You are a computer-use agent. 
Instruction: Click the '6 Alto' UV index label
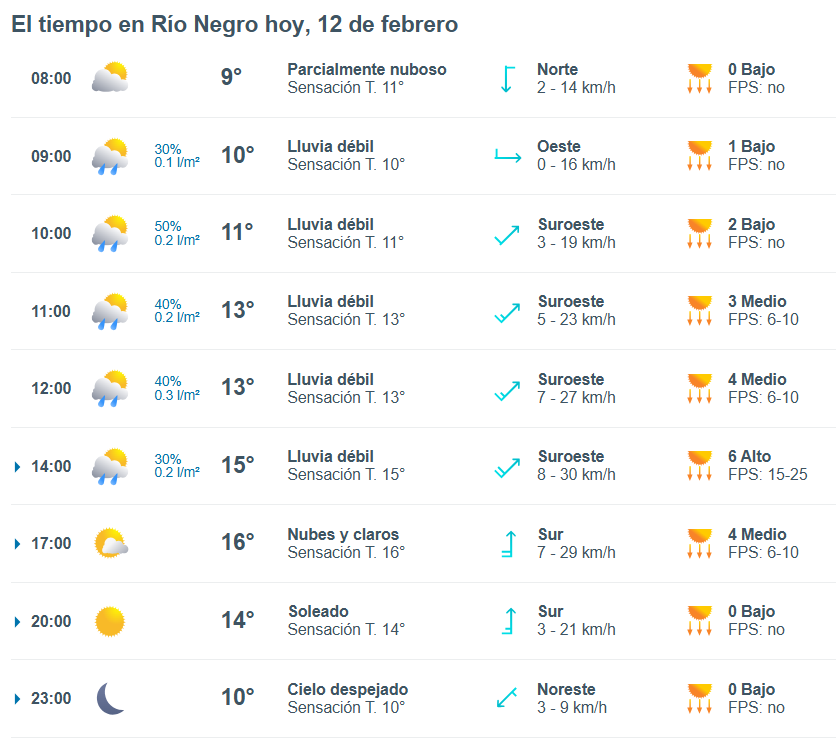click(x=749, y=457)
